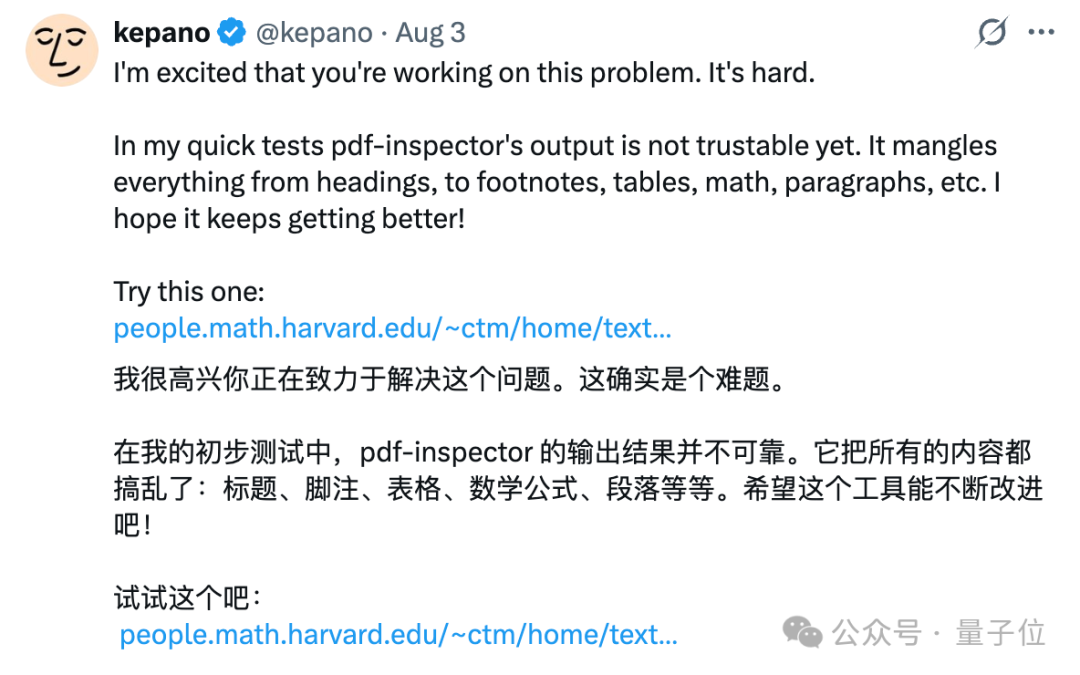This screenshot has height=675, width=1080.
Task: Click the kepano display name
Action: [x=162, y=32]
